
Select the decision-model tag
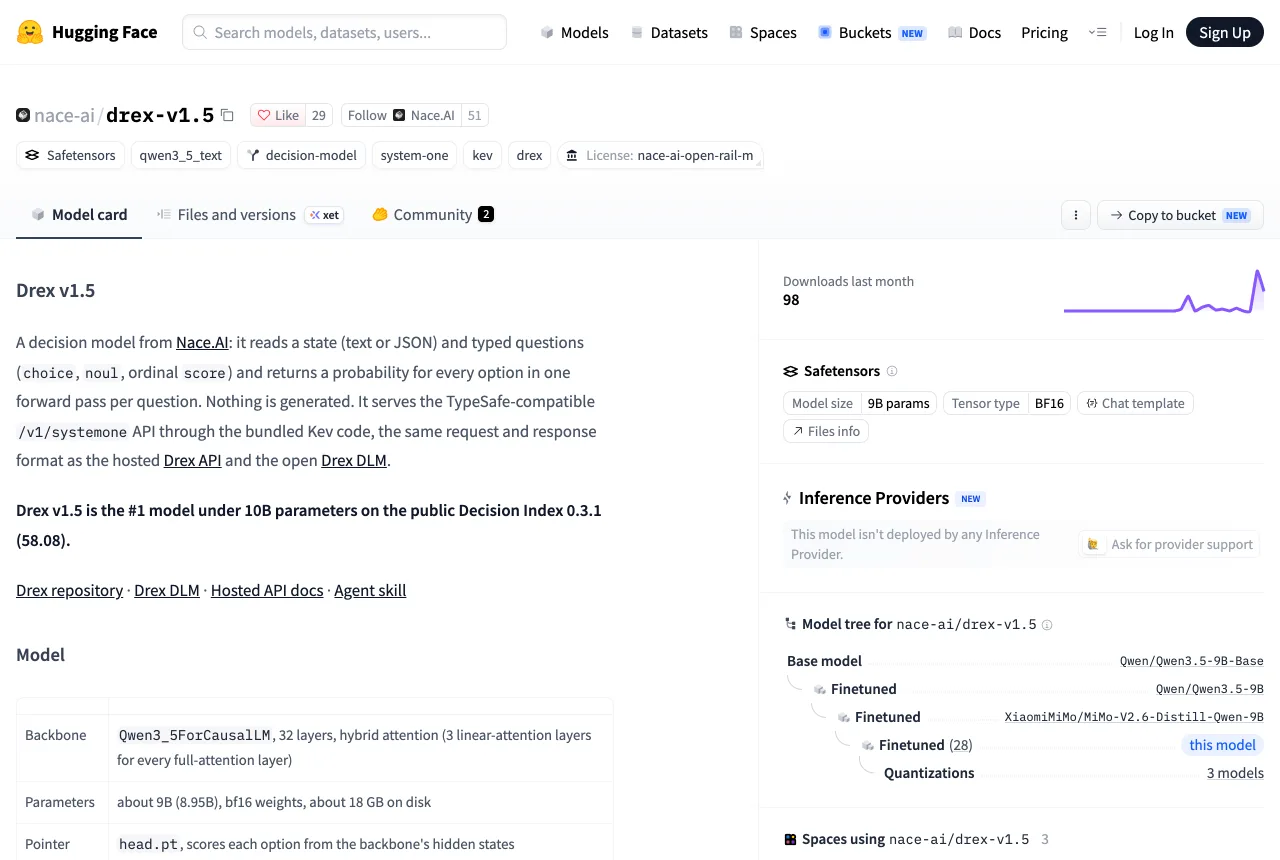pos(302,155)
